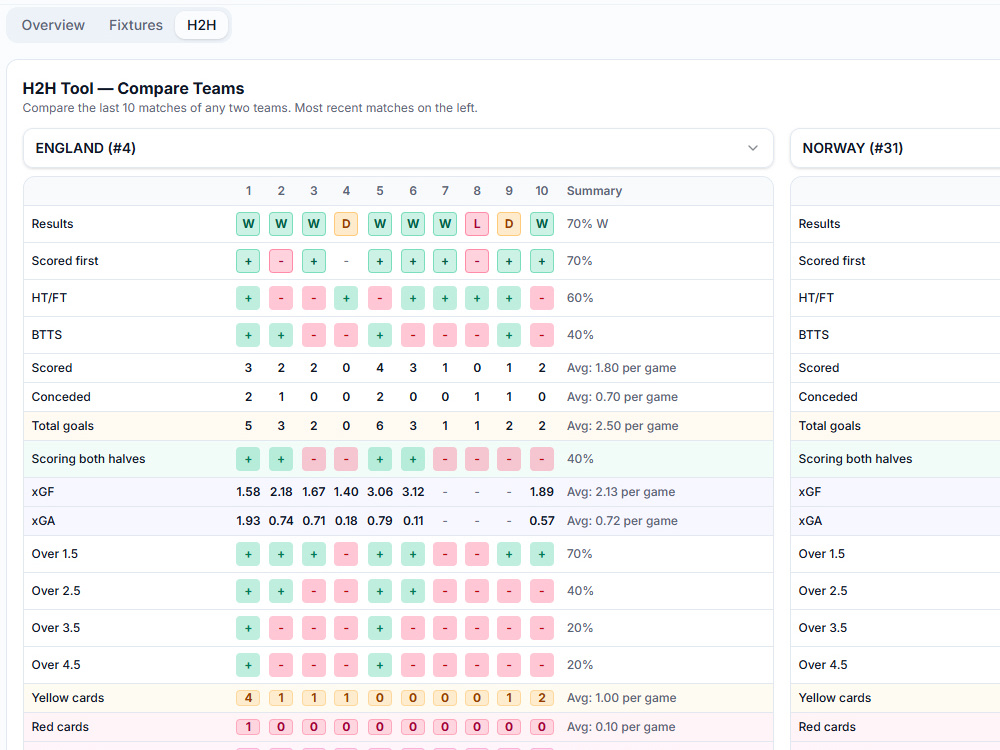Expand the ENGLAND (#4) team dropdown
This screenshot has width=1000, height=750.
(398, 148)
